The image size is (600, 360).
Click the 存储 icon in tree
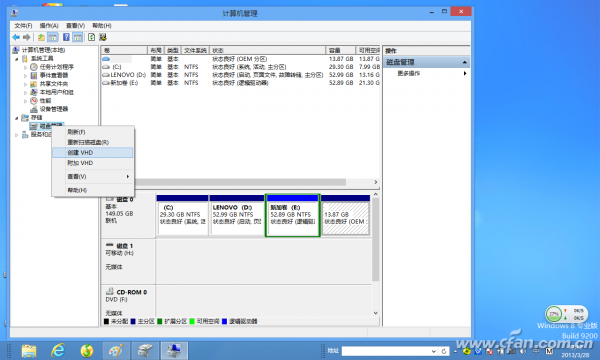coord(25,117)
